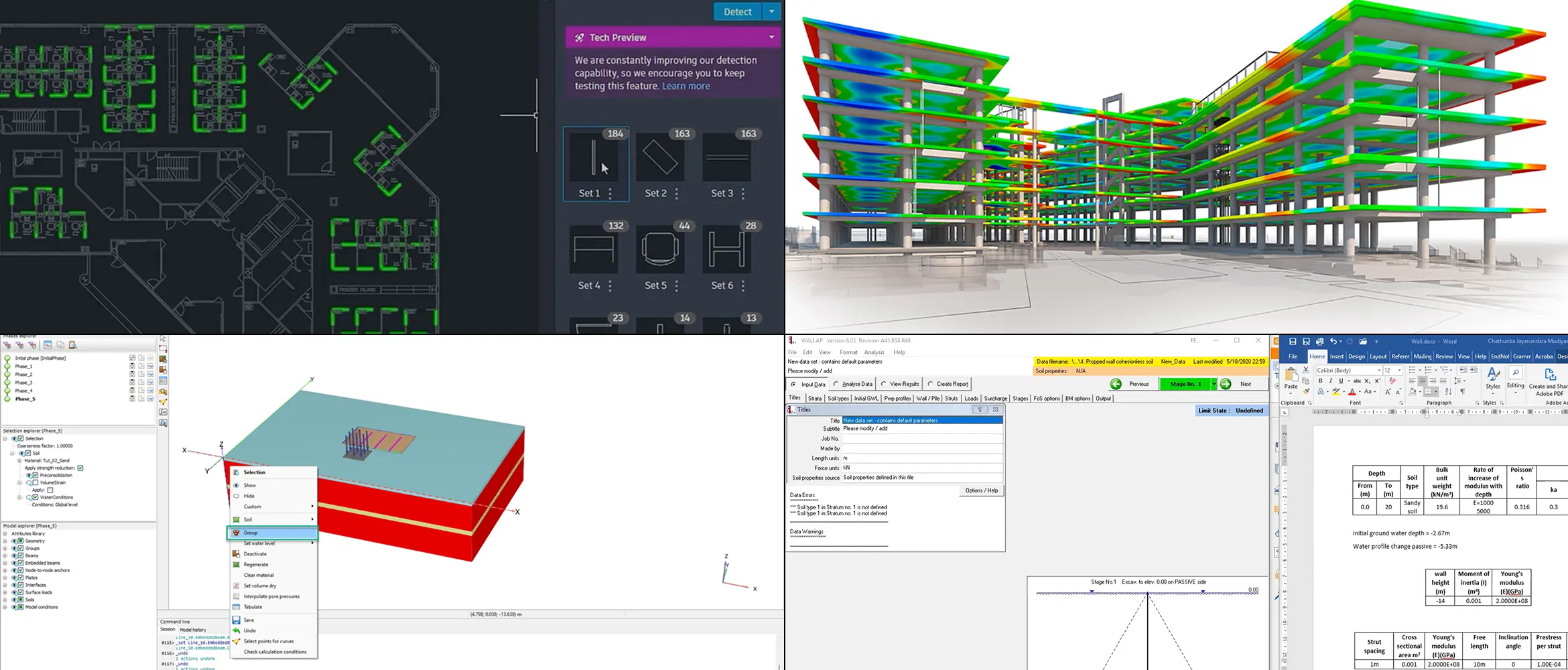Click the Clear Formatting eraser icon in Word

click(x=1392, y=381)
